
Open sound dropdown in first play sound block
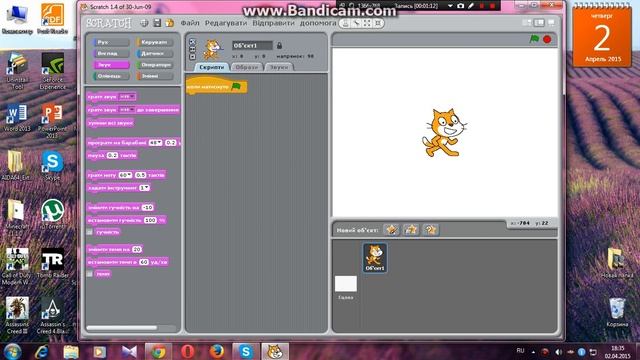126,97
